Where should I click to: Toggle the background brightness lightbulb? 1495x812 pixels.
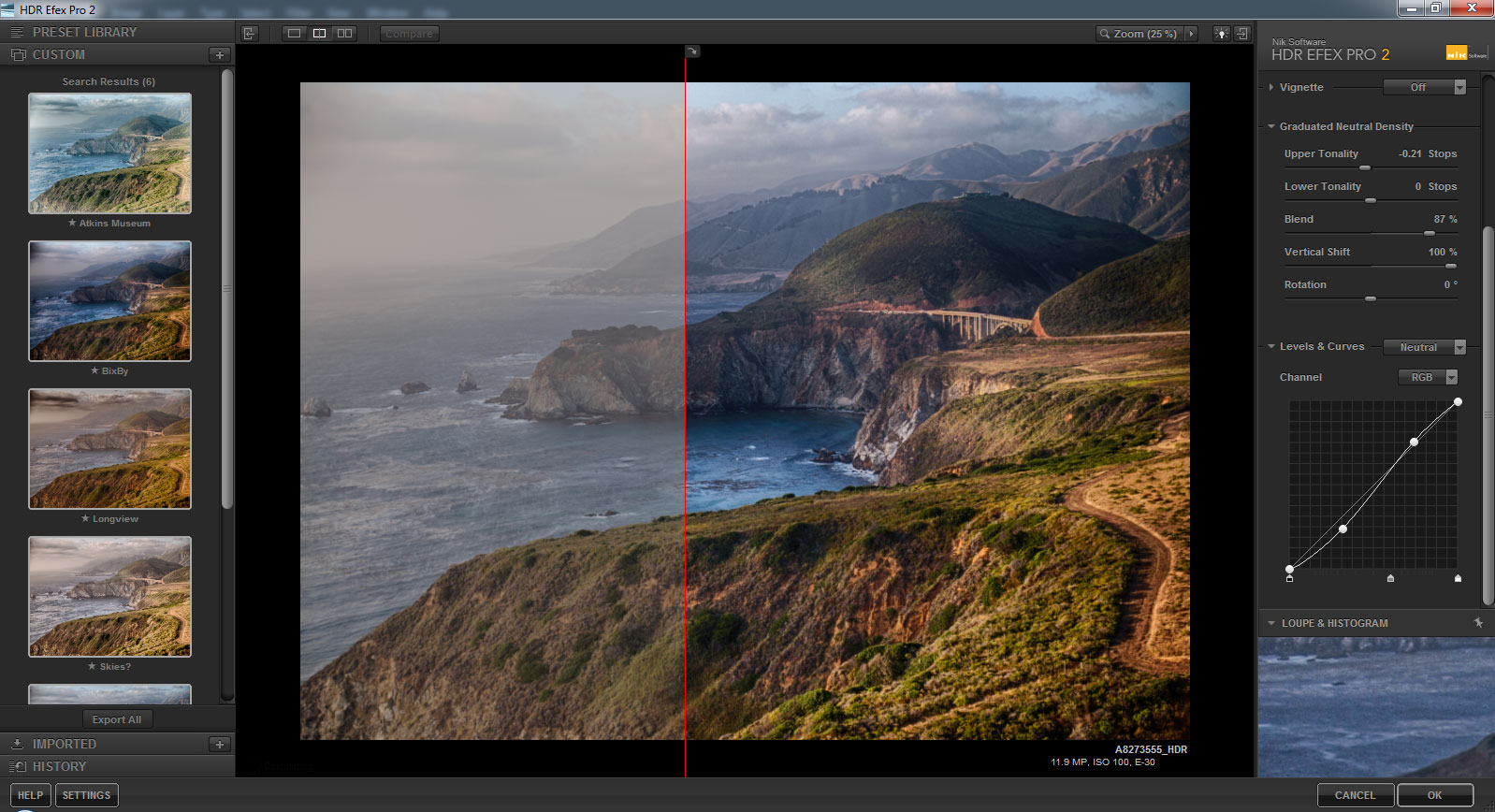click(x=1221, y=34)
